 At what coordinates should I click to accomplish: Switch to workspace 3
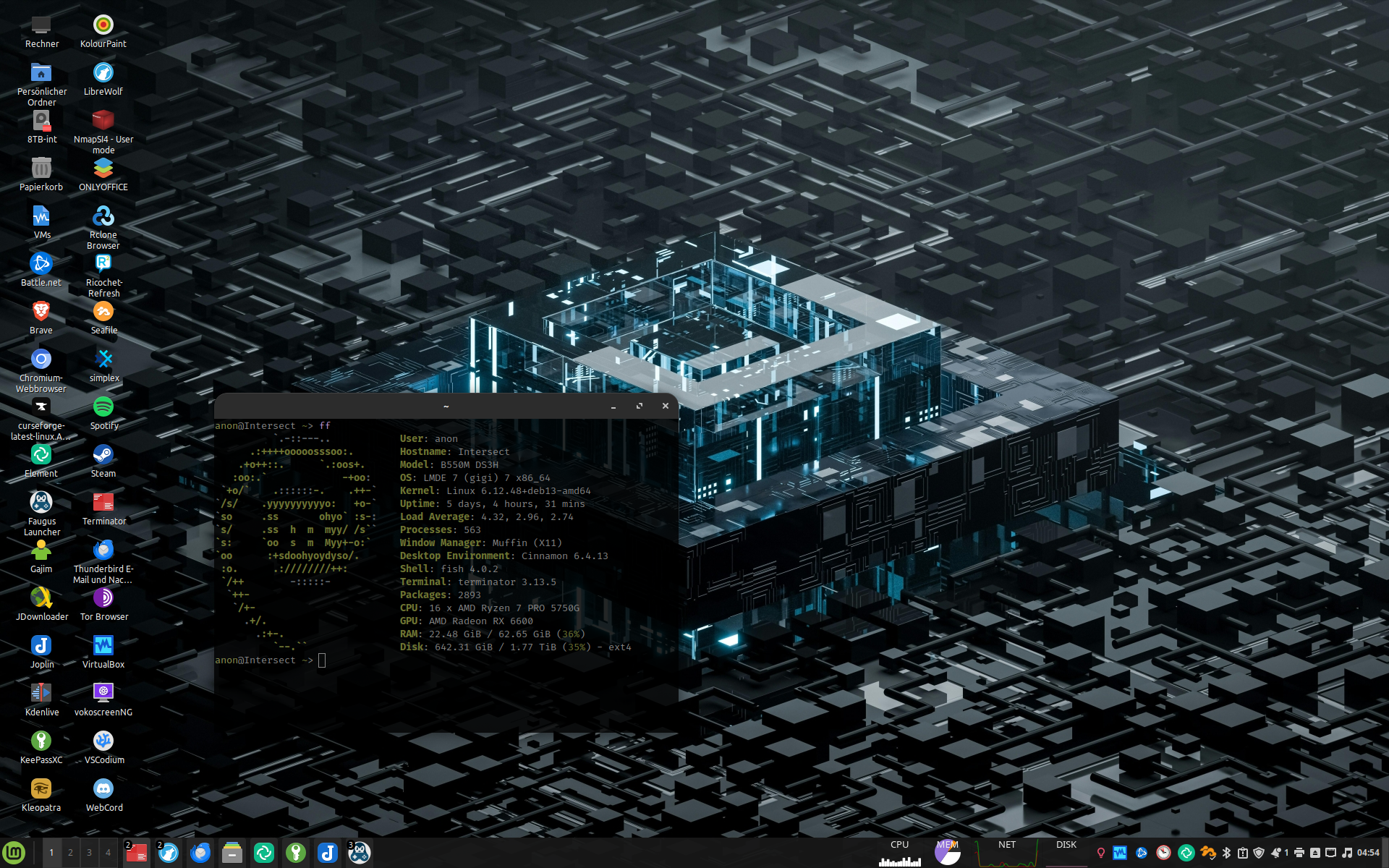(89, 853)
